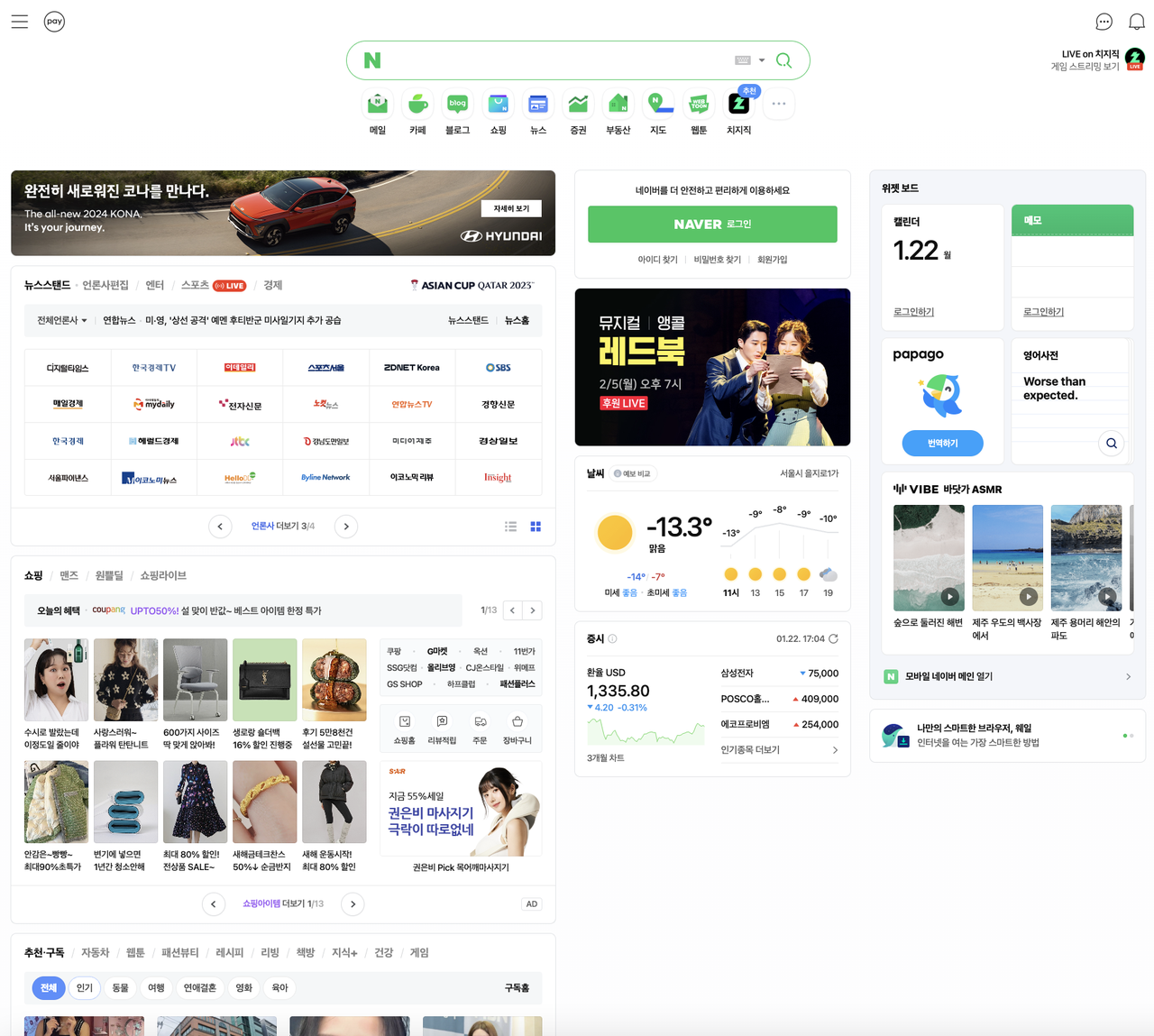This screenshot has width=1154, height=1036.
Task: Expand the 전체언론사 press dropdown
Action: pyautogui.click(x=60, y=320)
